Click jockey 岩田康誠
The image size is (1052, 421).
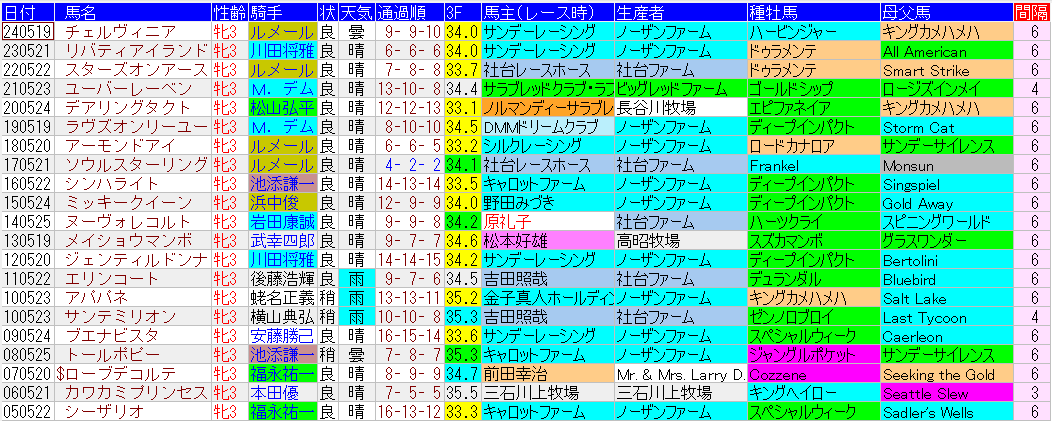pyautogui.click(x=282, y=222)
